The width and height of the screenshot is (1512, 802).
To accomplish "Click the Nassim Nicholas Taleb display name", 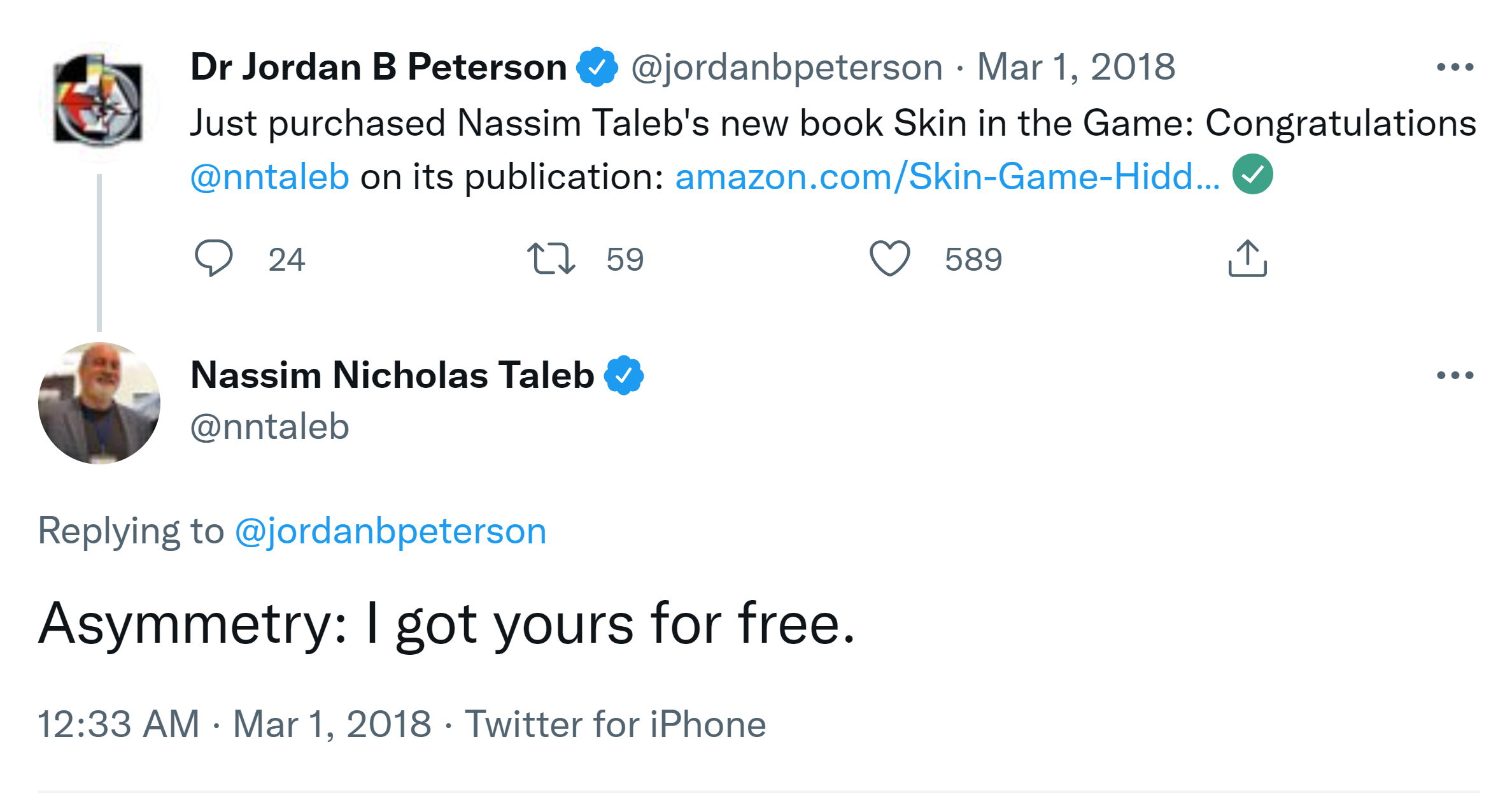I will pos(392,375).
